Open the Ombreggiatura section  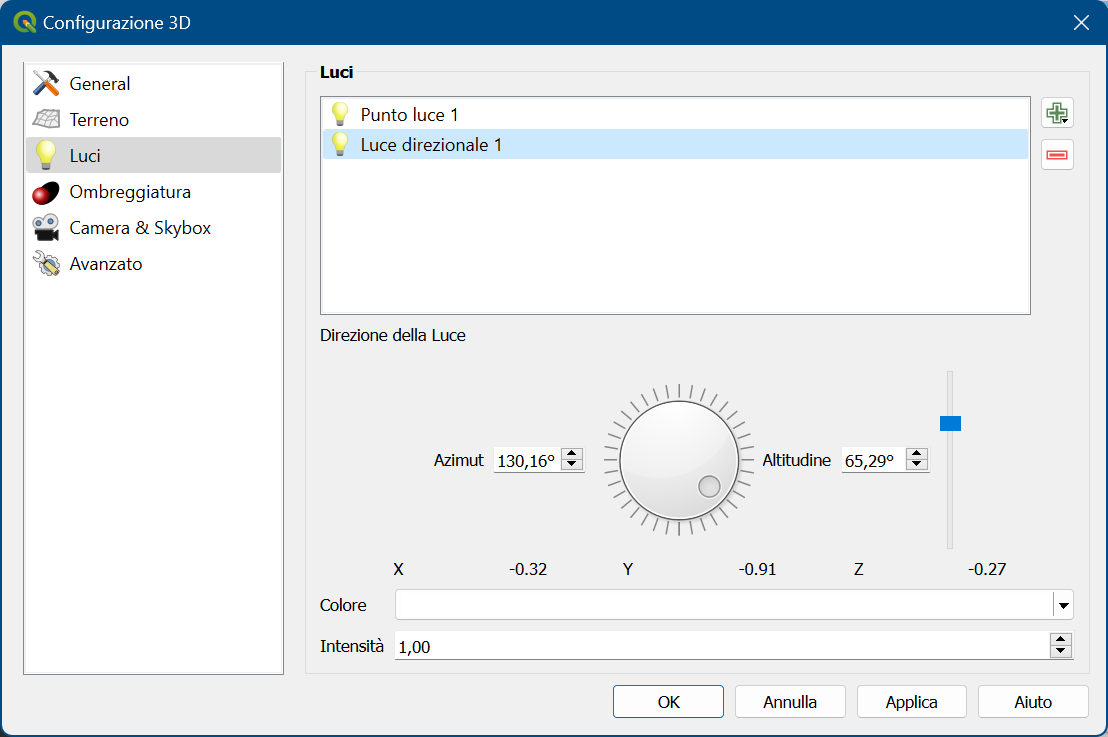click(153, 191)
